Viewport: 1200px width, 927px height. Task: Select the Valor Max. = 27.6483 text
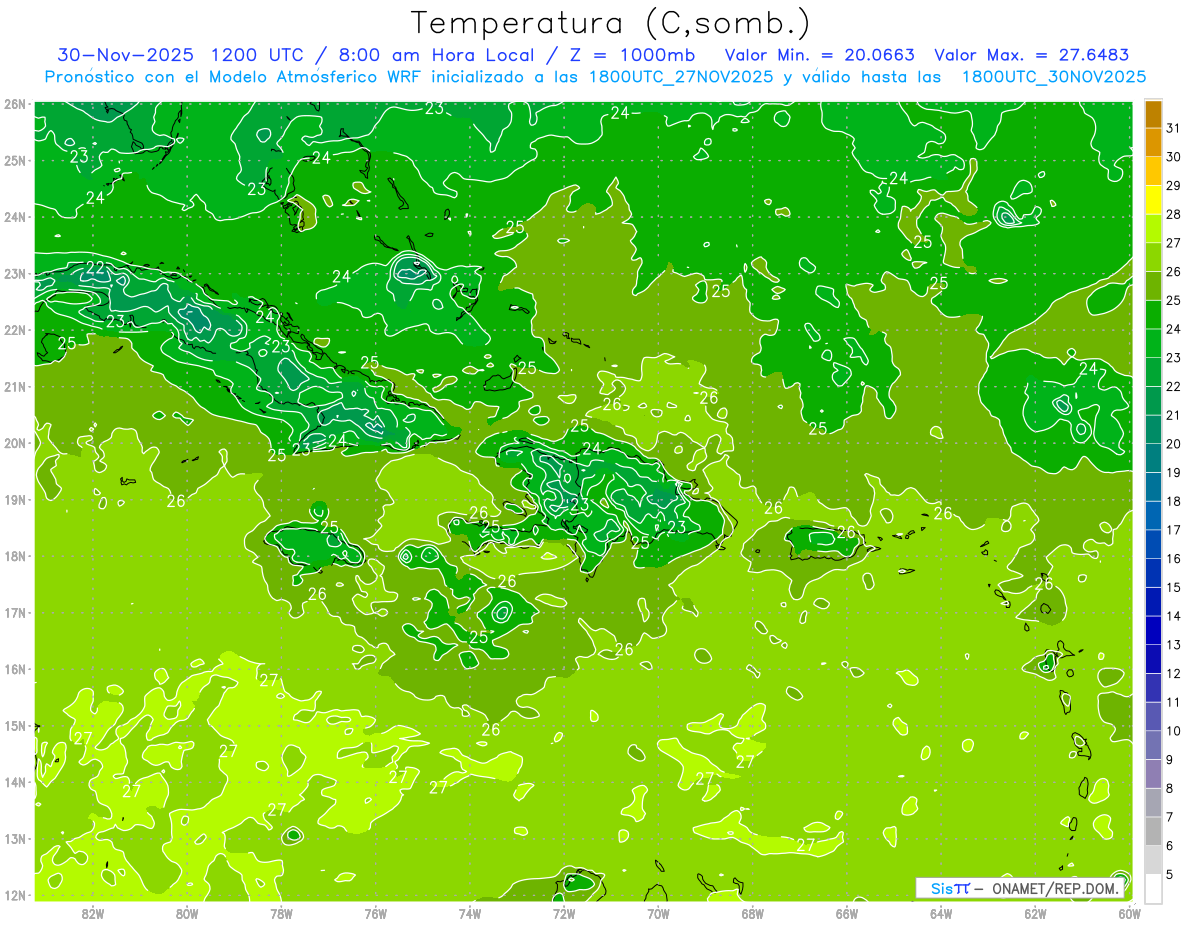pos(1033,55)
